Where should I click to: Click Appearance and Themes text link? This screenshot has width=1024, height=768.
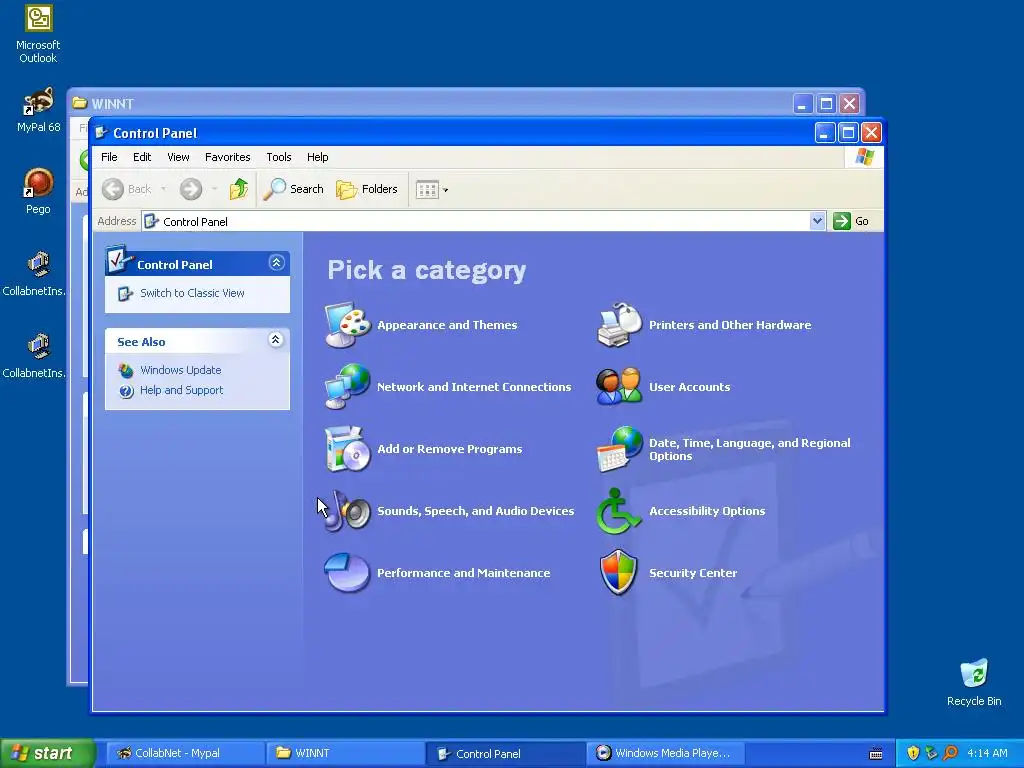[x=447, y=325]
